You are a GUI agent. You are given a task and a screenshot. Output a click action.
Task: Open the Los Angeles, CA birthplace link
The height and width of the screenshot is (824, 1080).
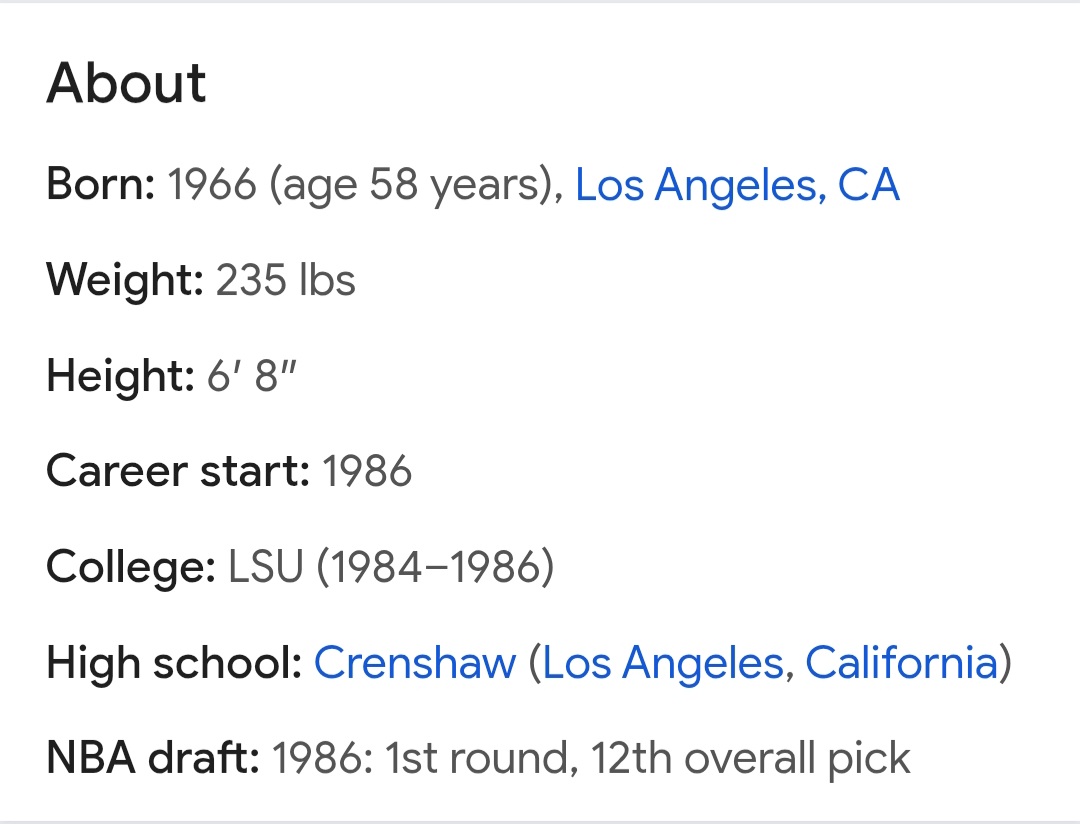pos(737,185)
